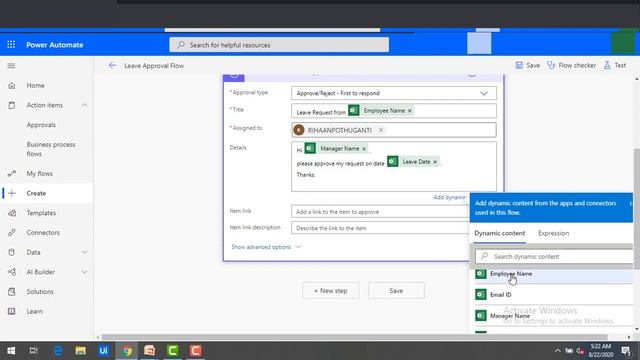
Task: Click the Templates icon
Action: [12, 213]
